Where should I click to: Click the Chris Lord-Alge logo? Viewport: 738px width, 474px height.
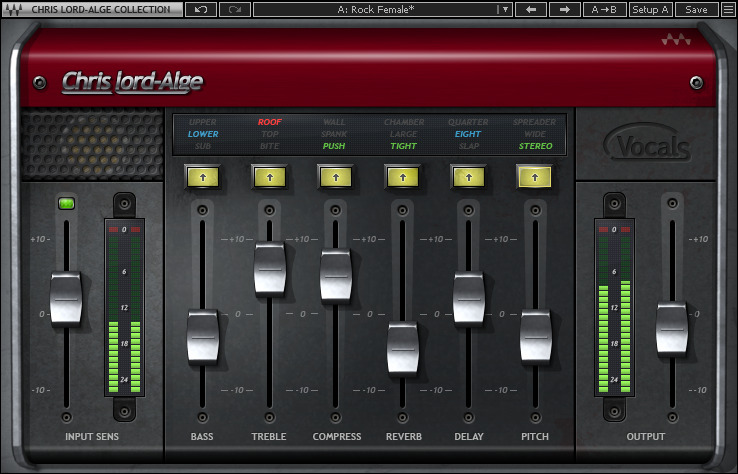pyautogui.click(x=133, y=82)
